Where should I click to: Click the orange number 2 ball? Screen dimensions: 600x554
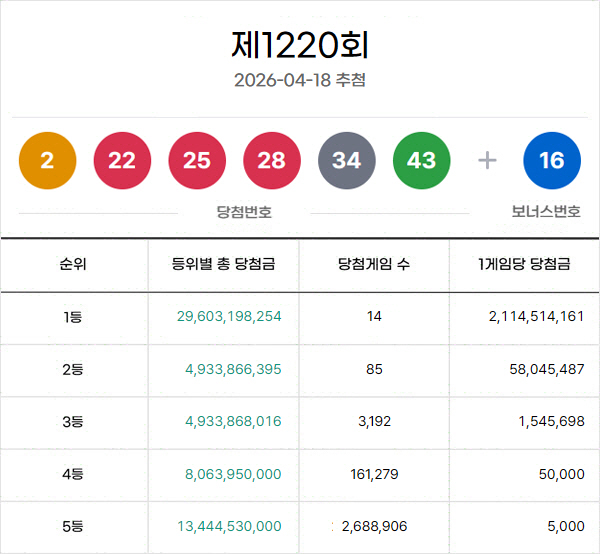click(x=47, y=160)
